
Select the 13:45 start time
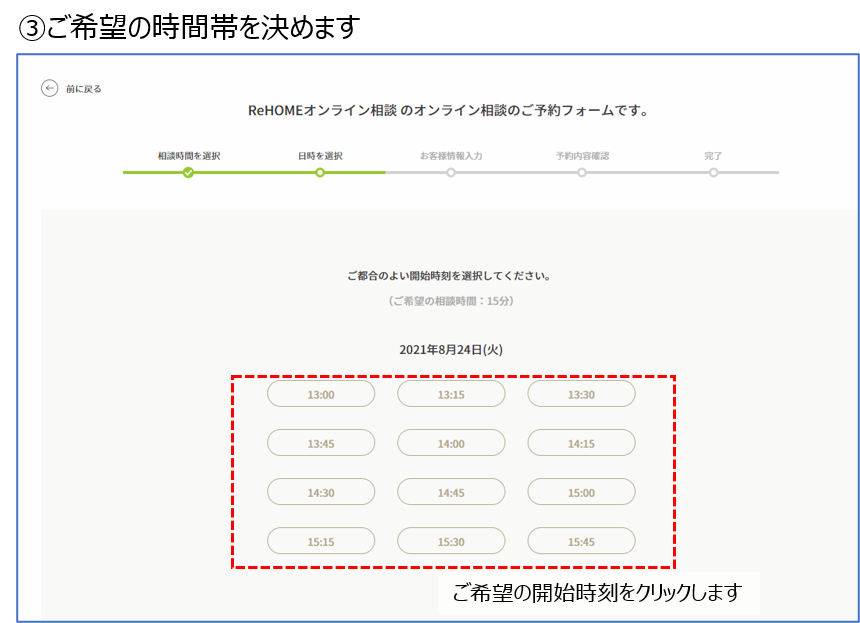coord(321,443)
